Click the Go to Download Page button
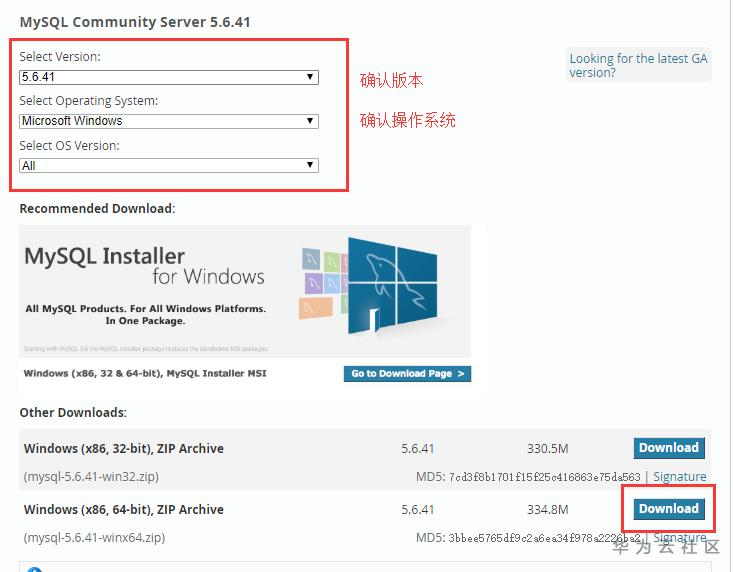Screen dimensions: 733x572 tap(407, 374)
